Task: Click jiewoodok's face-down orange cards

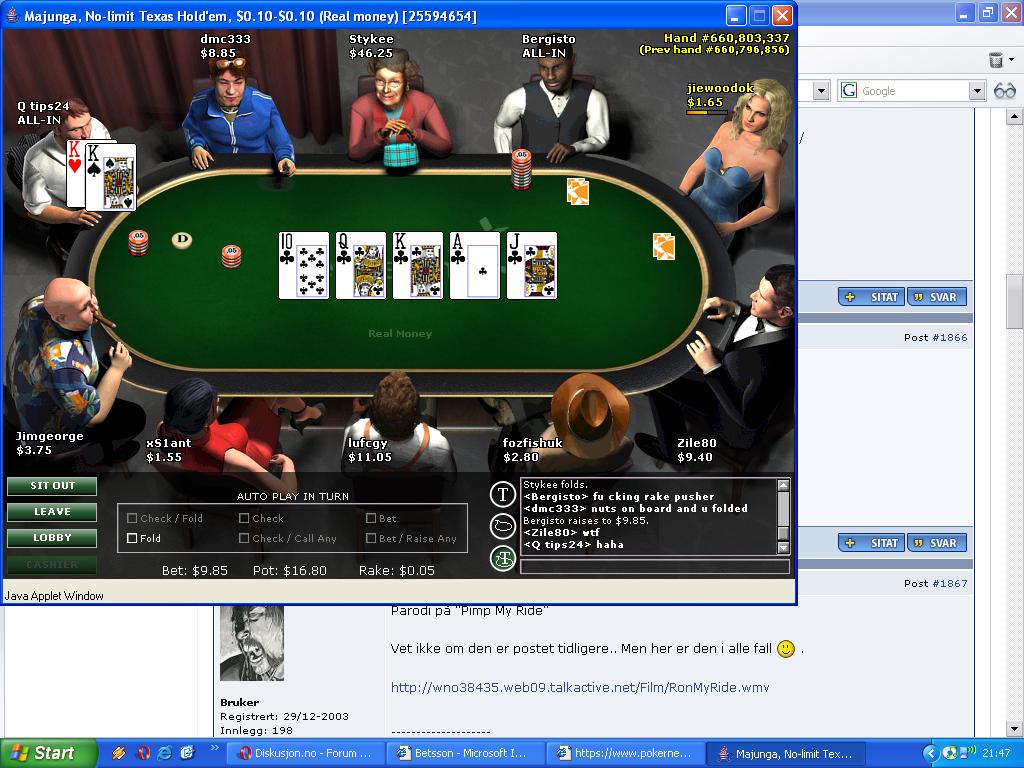Action: pos(664,246)
